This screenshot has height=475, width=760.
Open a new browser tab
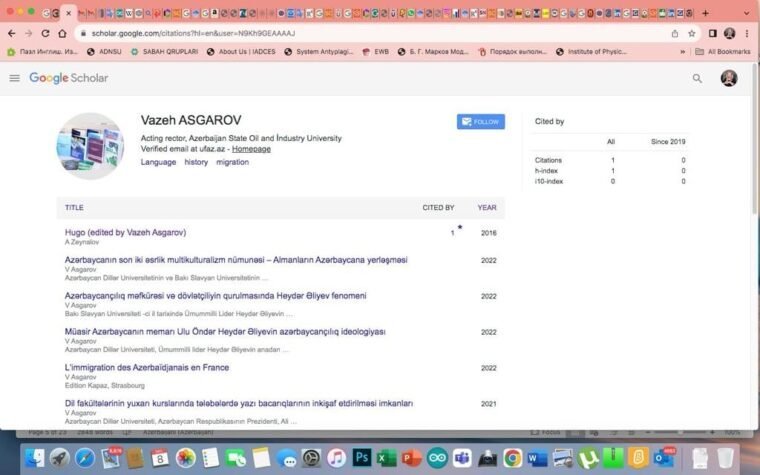705,13
